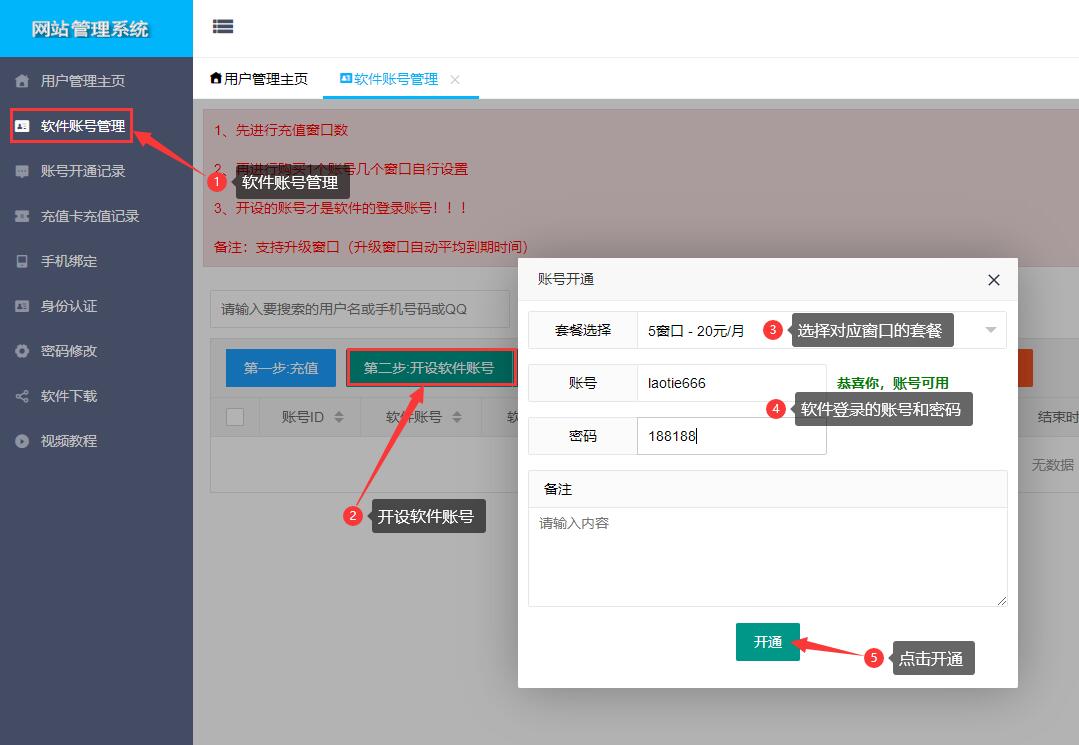Click the search box for username or phone
This screenshot has height=745, width=1079.
[x=360, y=310]
